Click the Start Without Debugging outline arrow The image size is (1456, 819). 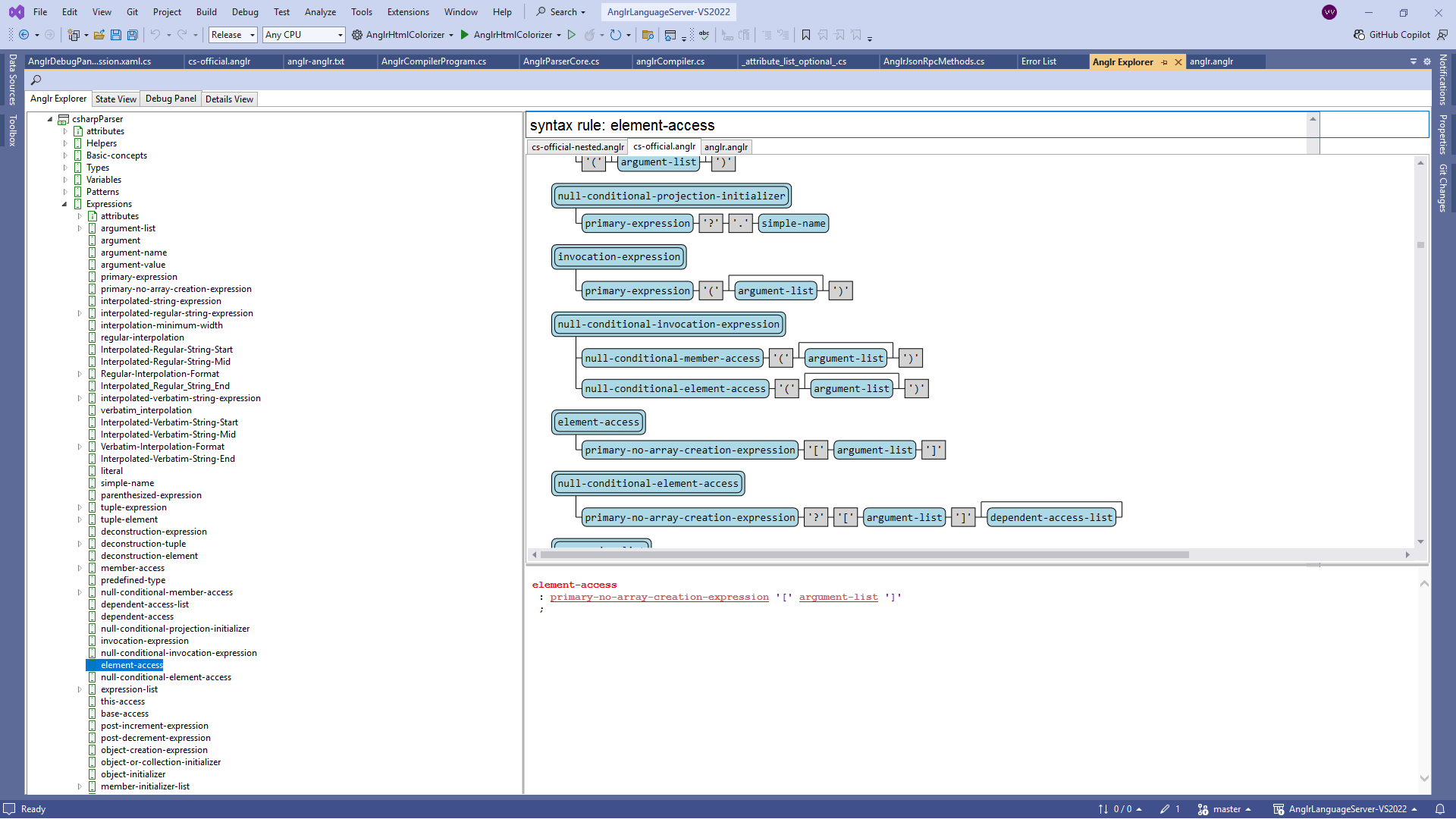[572, 35]
